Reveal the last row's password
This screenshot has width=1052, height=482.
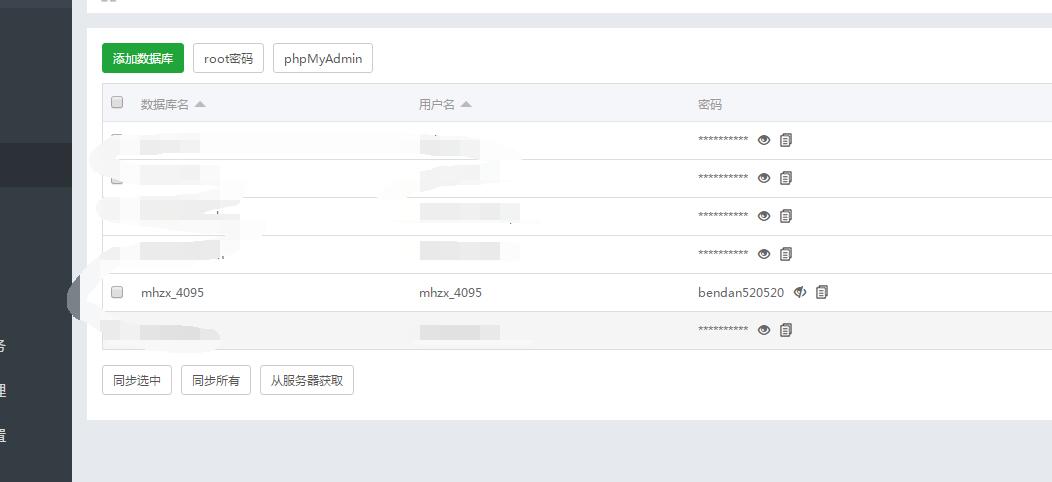764,330
